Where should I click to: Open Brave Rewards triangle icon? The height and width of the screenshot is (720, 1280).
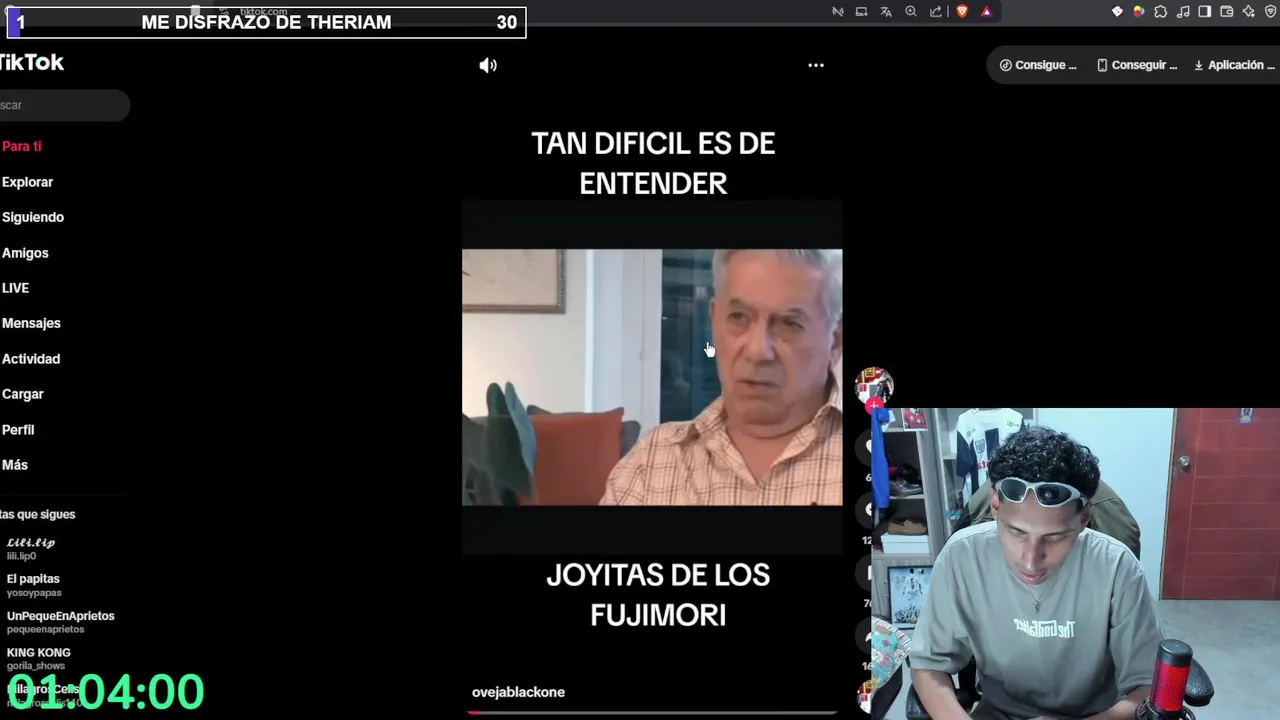(x=987, y=12)
